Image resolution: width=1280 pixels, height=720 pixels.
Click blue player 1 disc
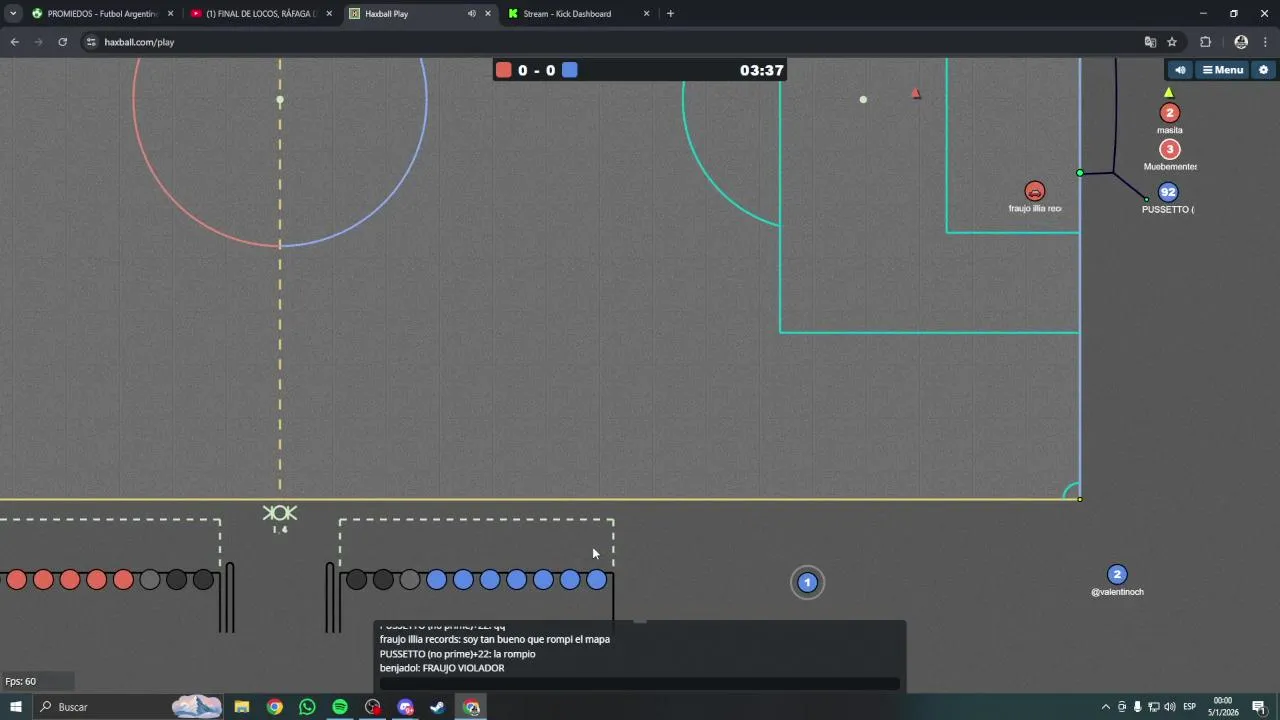807,582
